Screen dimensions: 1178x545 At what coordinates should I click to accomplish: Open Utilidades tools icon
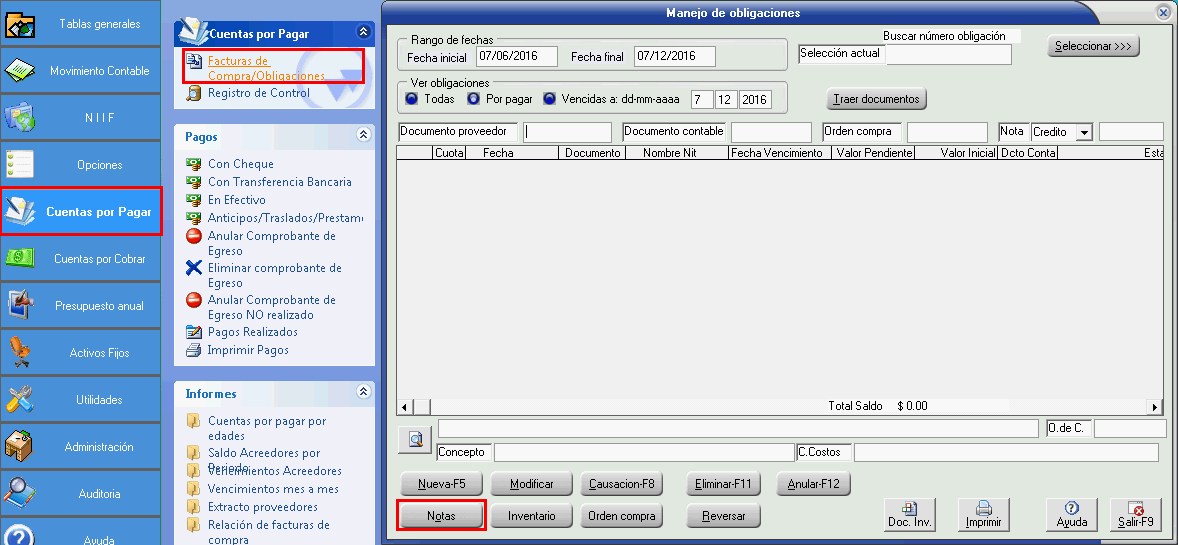pyautogui.click(x=21, y=400)
